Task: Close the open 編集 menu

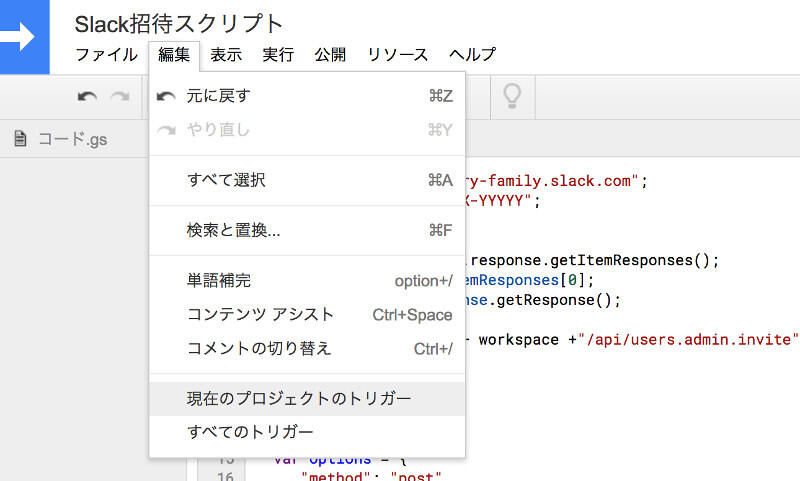Action: pos(174,55)
